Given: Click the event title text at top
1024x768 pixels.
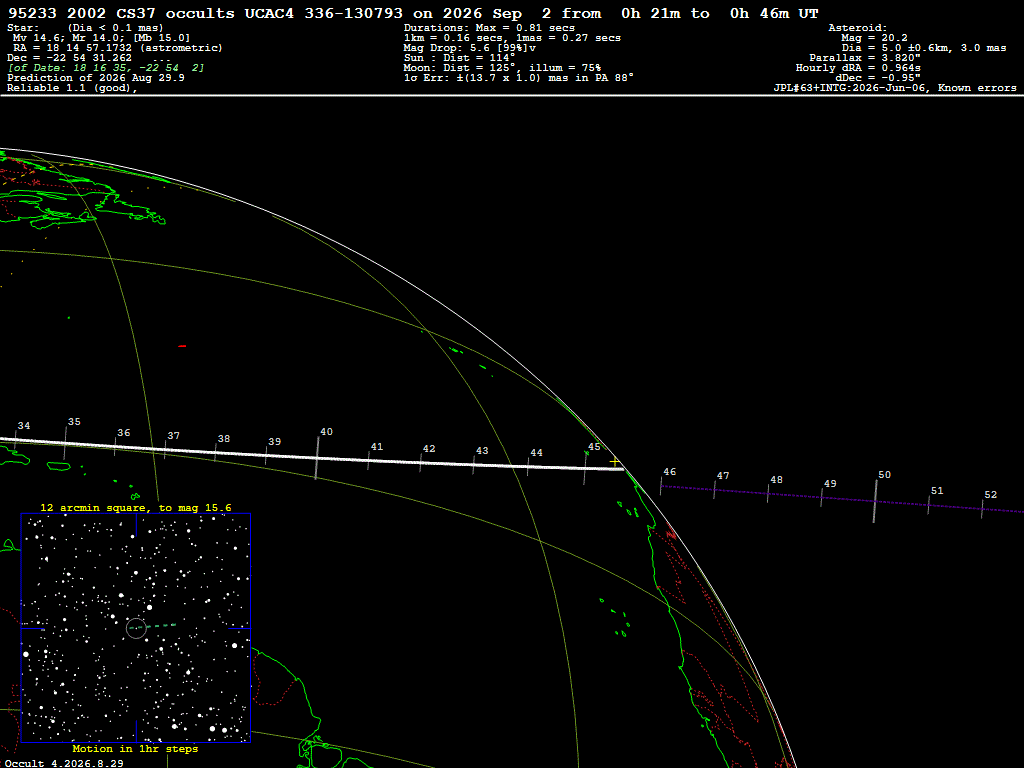Looking at the screenshot, I should 413,13.
